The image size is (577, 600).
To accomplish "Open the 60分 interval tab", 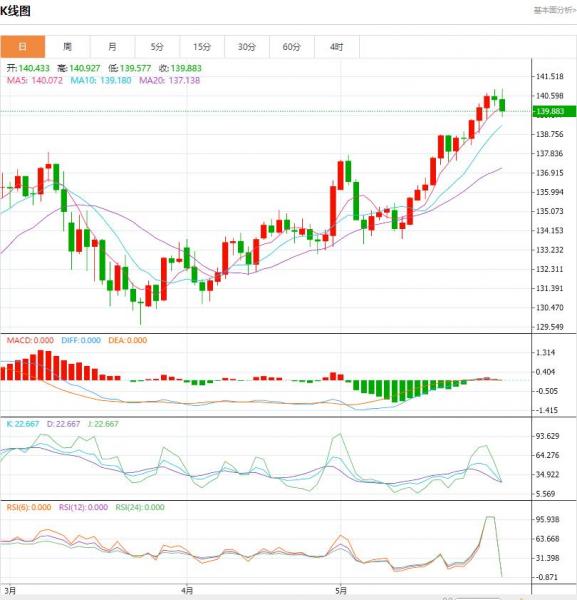I will (292, 47).
